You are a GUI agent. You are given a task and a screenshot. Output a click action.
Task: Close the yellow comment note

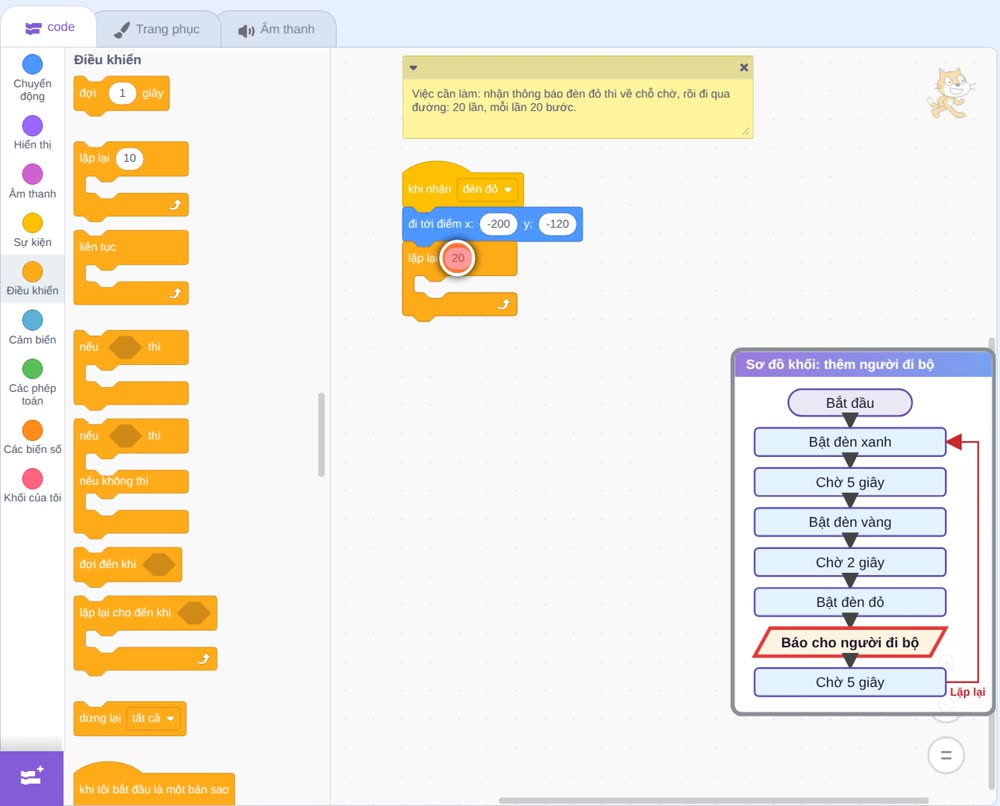[x=744, y=68]
